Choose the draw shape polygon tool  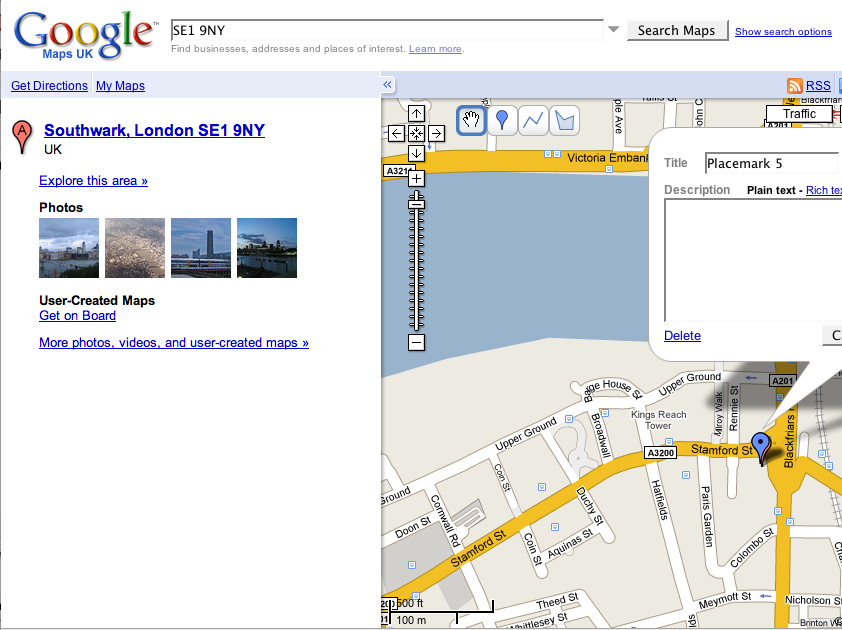565,121
